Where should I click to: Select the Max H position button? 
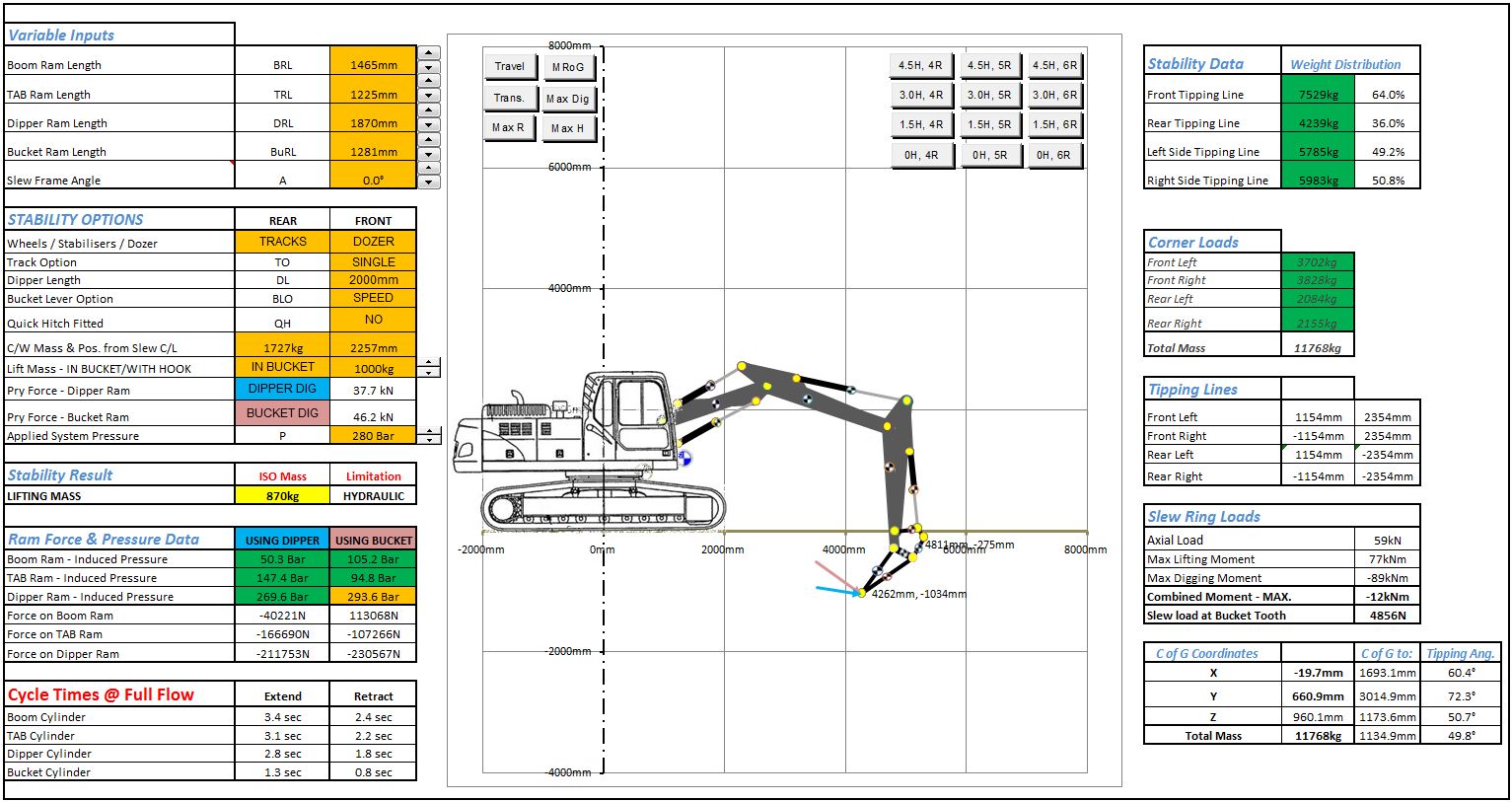point(568,128)
